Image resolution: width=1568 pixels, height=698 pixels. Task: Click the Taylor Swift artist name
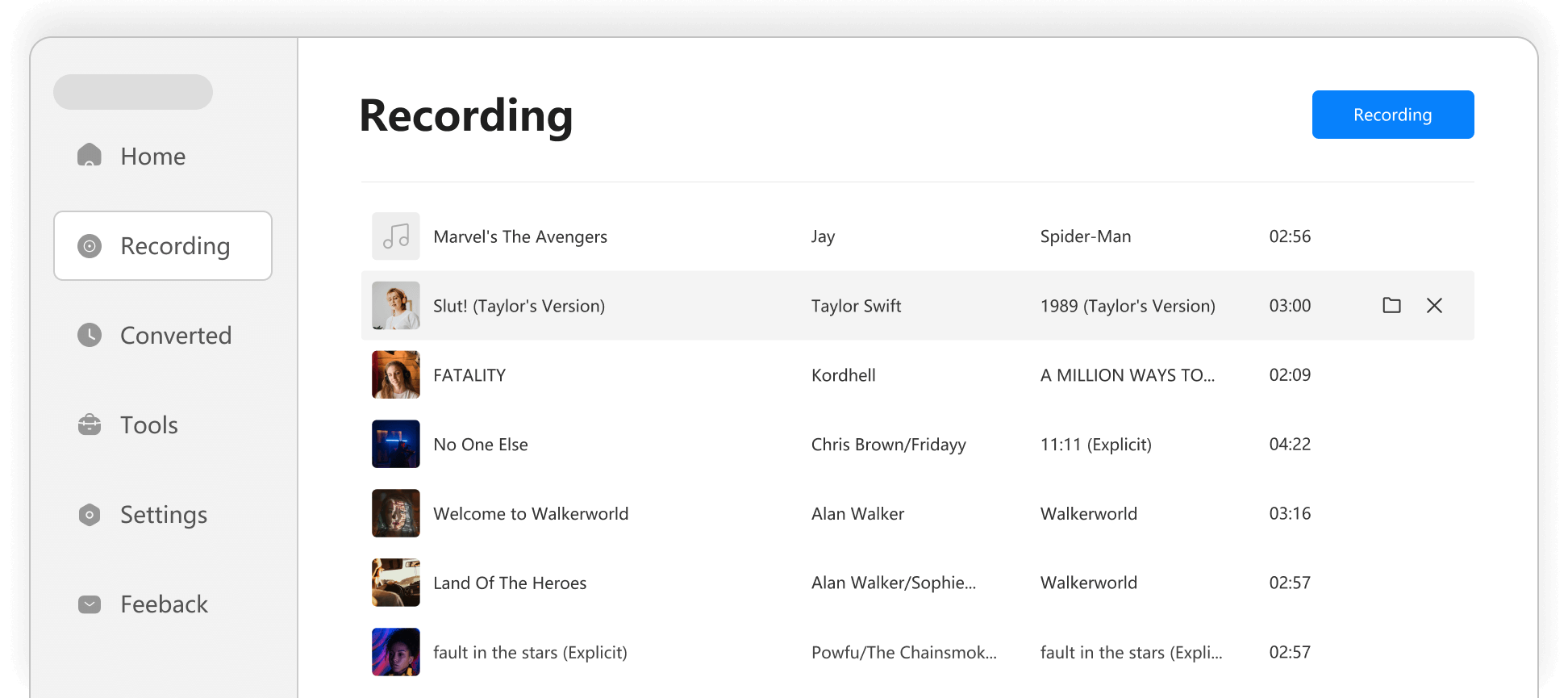(856, 306)
